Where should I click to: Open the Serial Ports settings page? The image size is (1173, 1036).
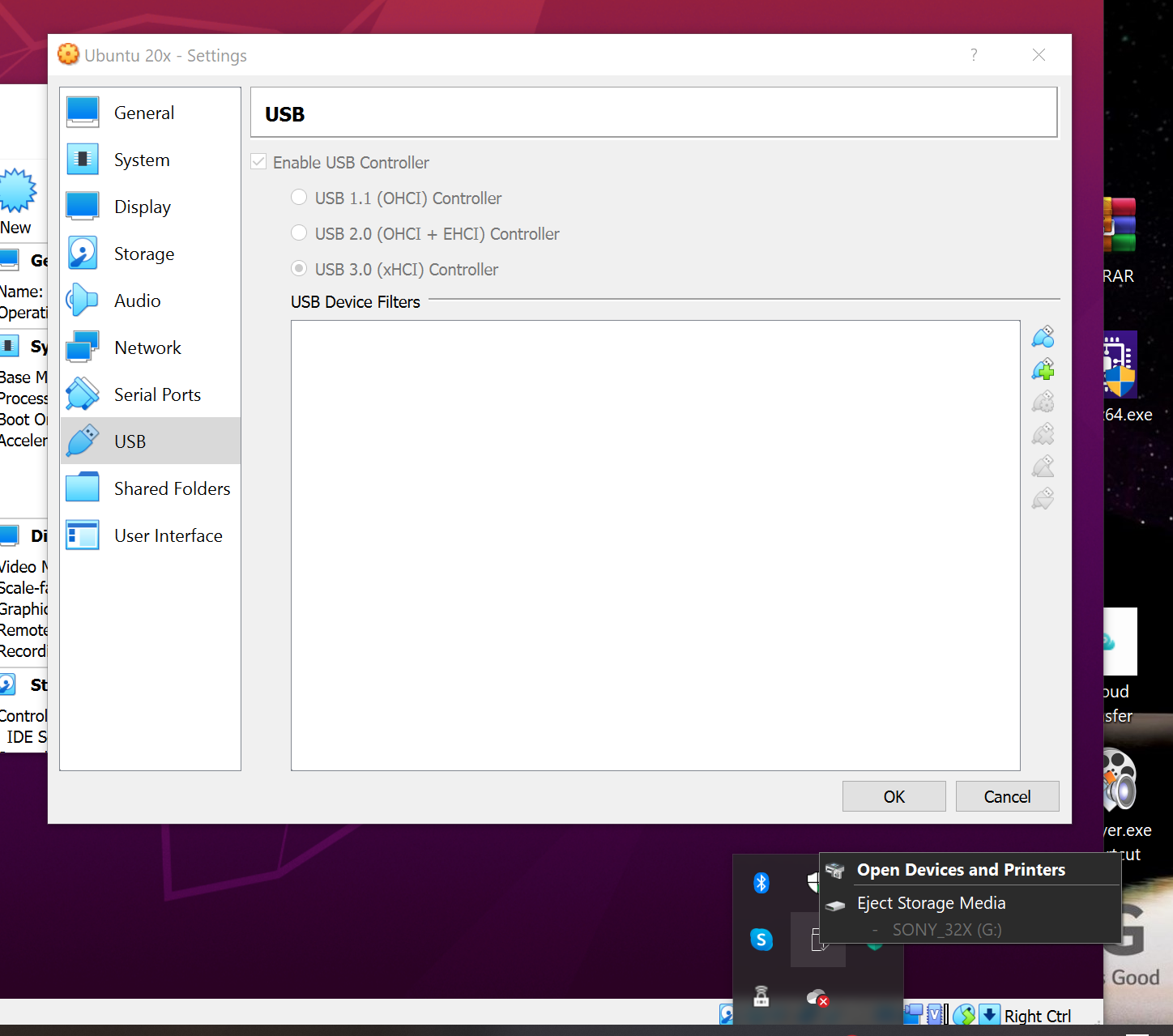point(151,394)
